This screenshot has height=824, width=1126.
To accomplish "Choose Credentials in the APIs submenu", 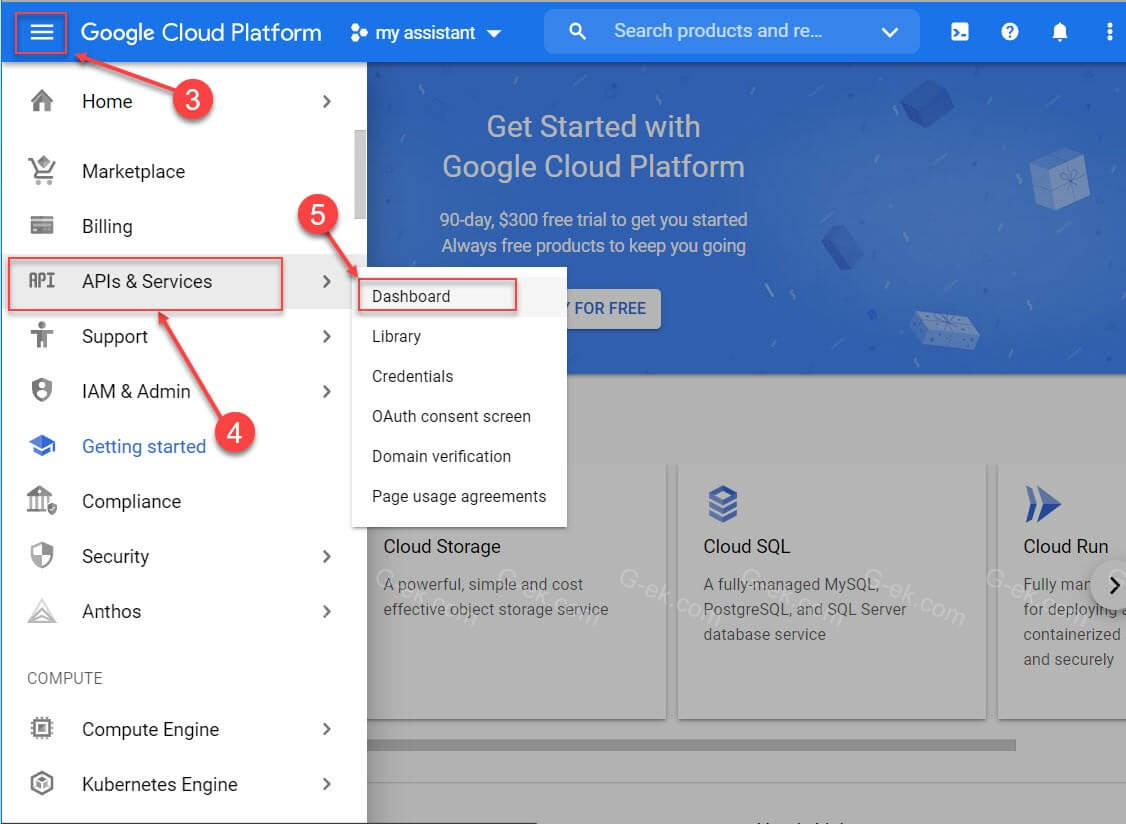I will pyautogui.click(x=412, y=376).
